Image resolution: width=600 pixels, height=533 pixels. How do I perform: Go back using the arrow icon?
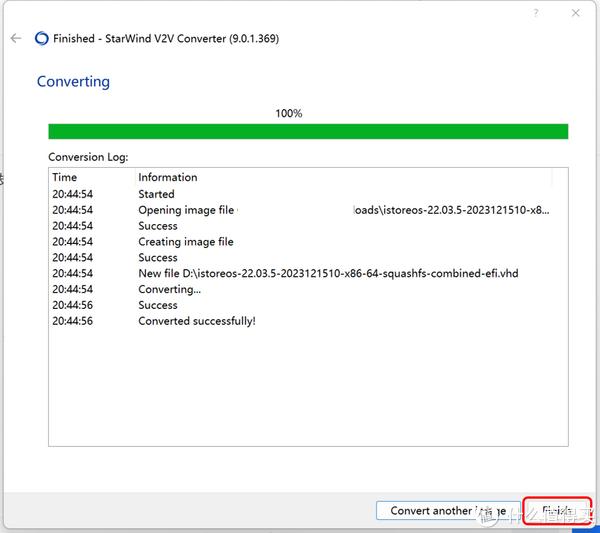[16, 38]
